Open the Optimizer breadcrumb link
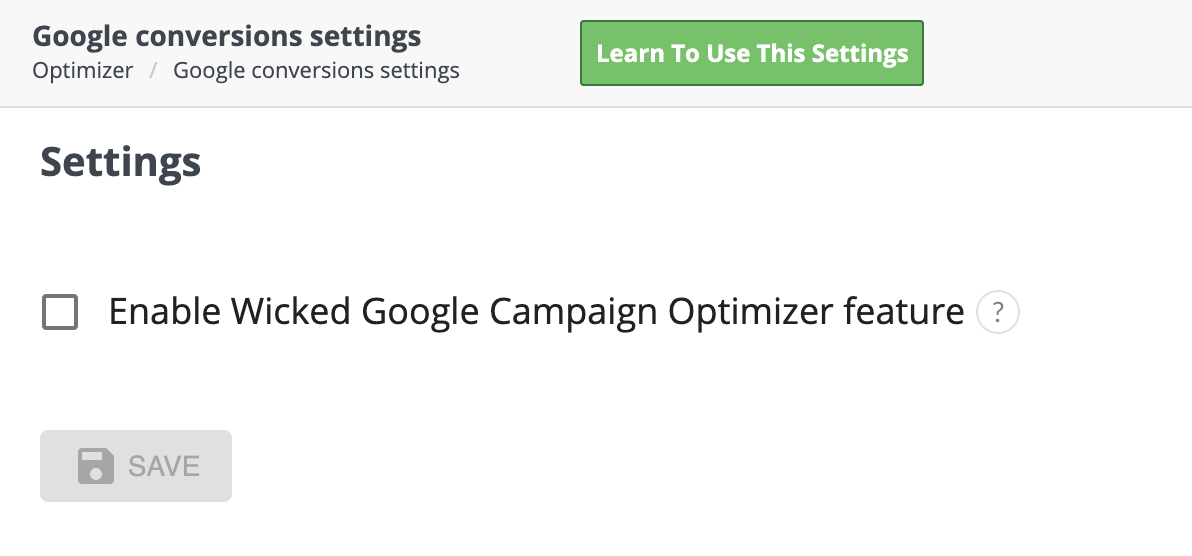Image resolution: width=1192 pixels, height=556 pixels. point(83,71)
